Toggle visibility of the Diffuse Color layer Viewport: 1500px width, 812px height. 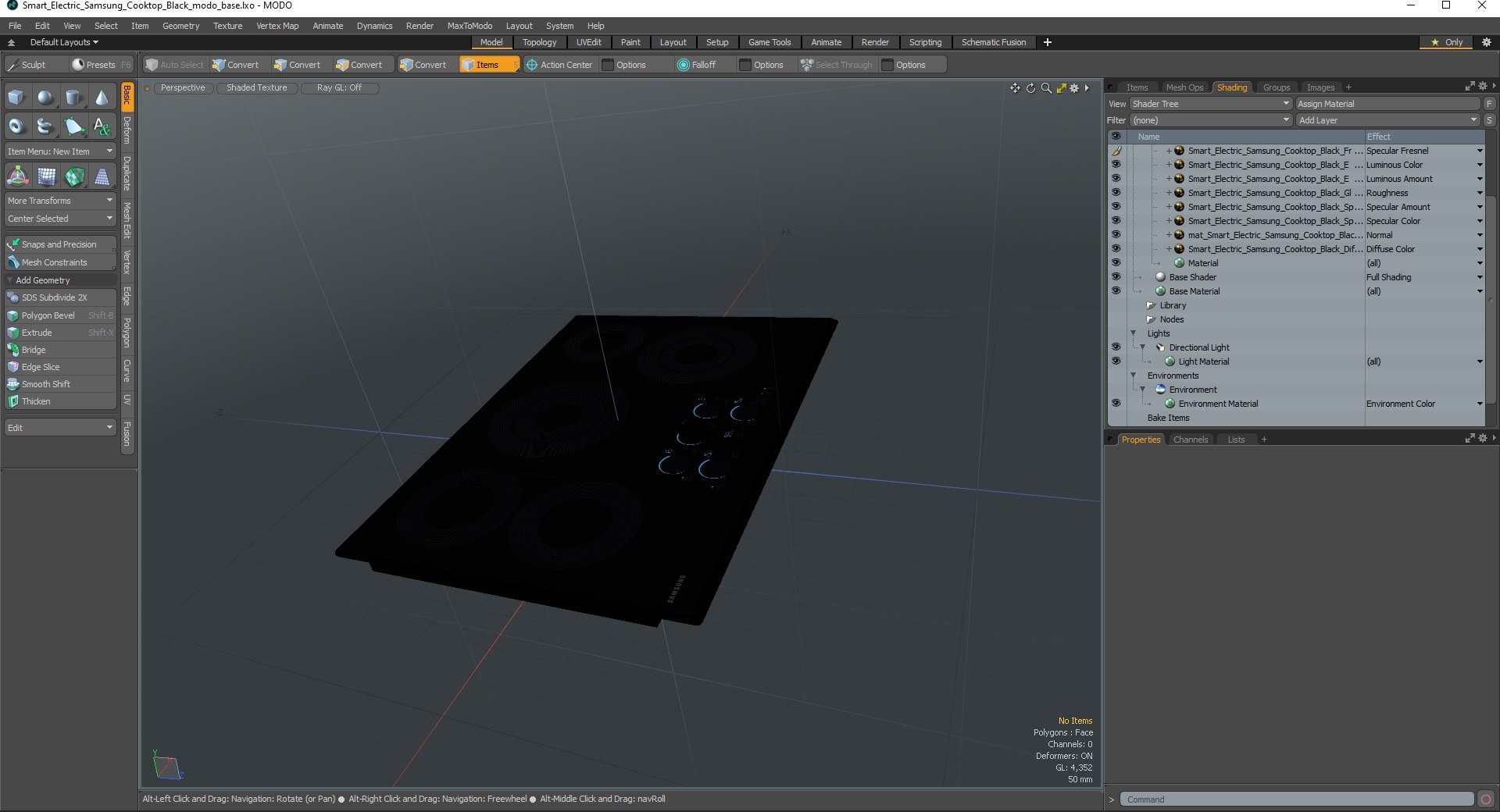pyautogui.click(x=1116, y=249)
